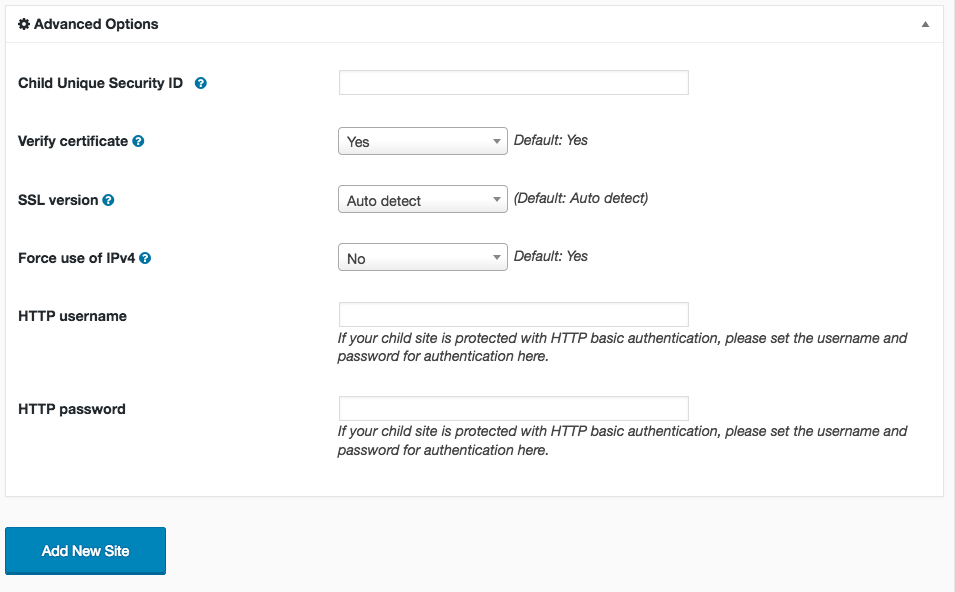This screenshot has width=955, height=592.
Task: Click the Add New Site button
Action: click(85, 551)
